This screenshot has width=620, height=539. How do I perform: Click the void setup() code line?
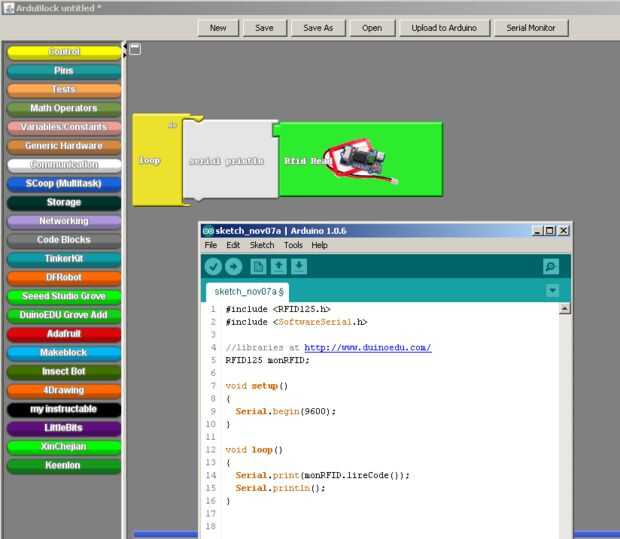coord(257,386)
